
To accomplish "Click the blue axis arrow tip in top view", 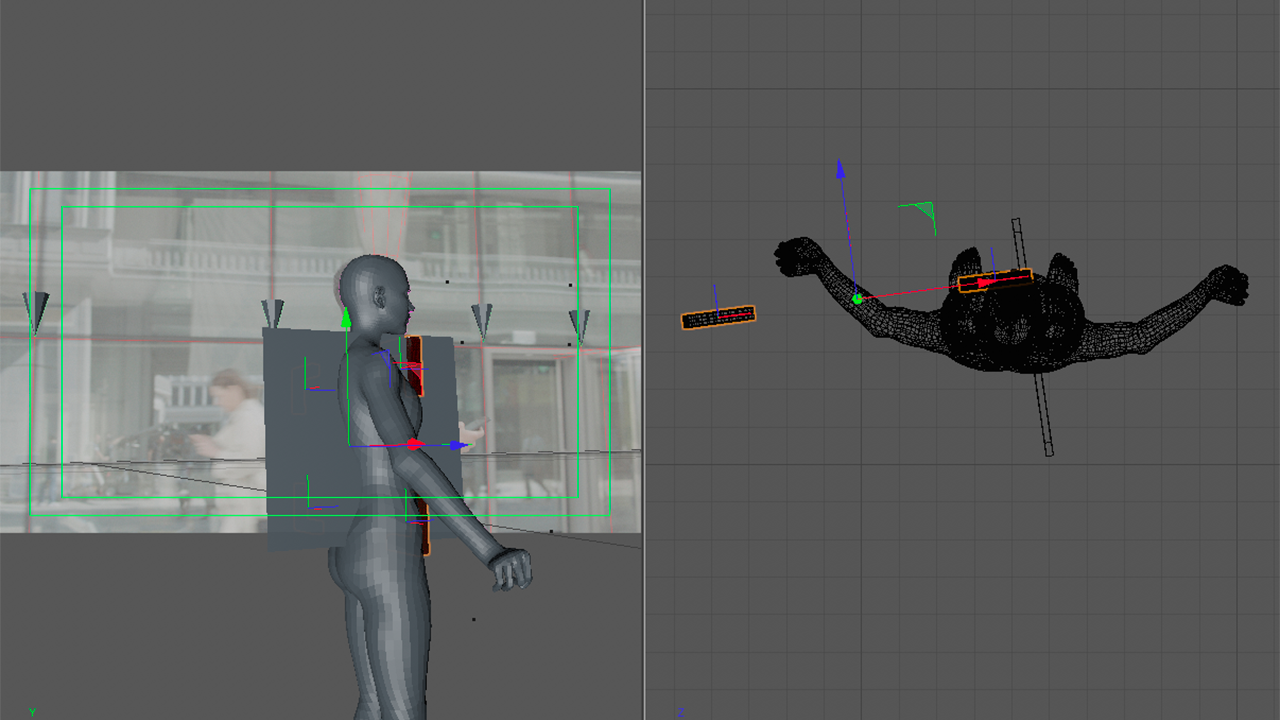I will pos(840,167).
